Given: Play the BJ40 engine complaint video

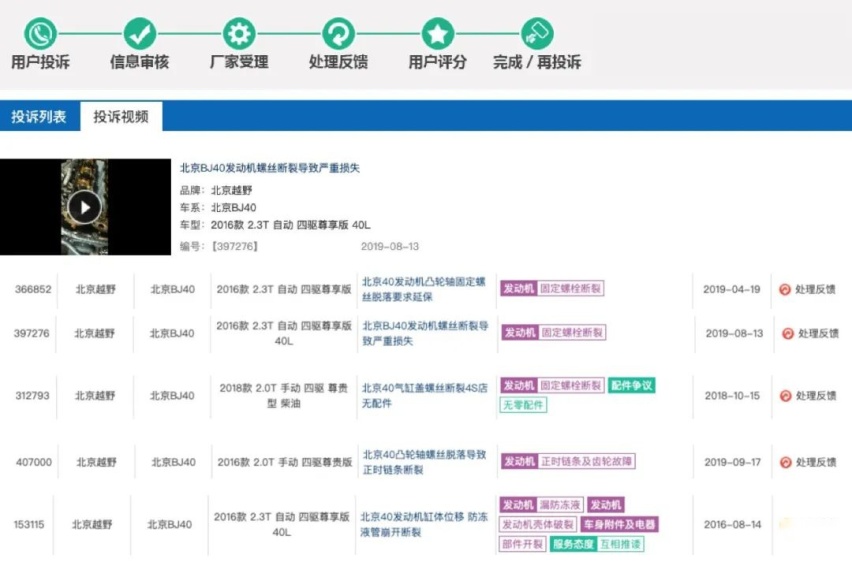Looking at the screenshot, I should (x=85, y=207).
